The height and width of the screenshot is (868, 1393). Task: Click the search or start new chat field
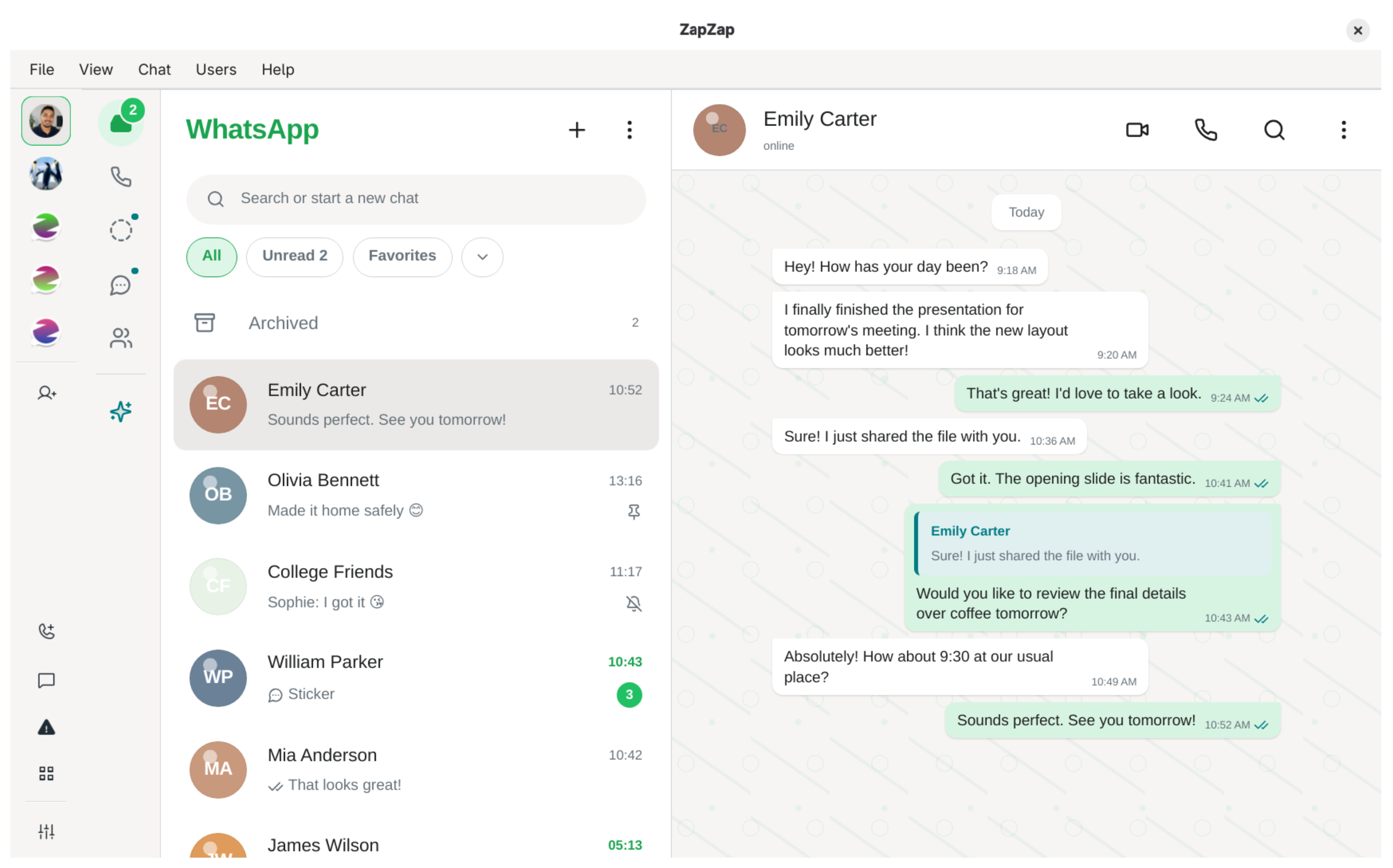[x=416, y=199]
